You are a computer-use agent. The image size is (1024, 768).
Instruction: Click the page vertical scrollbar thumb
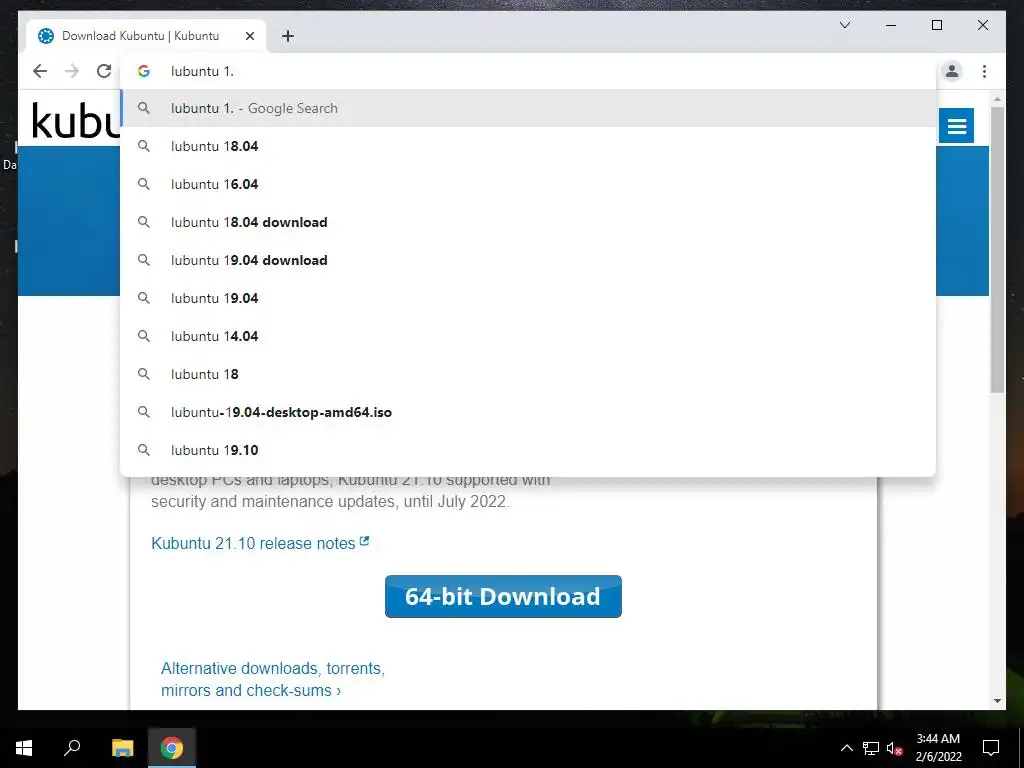point(997,249)
